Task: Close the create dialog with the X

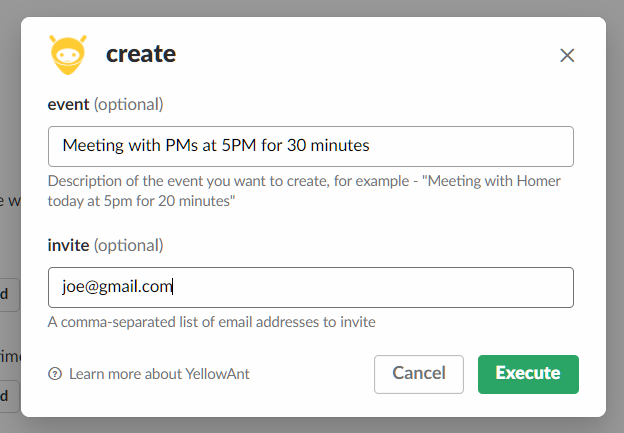Action: (567, 55)
